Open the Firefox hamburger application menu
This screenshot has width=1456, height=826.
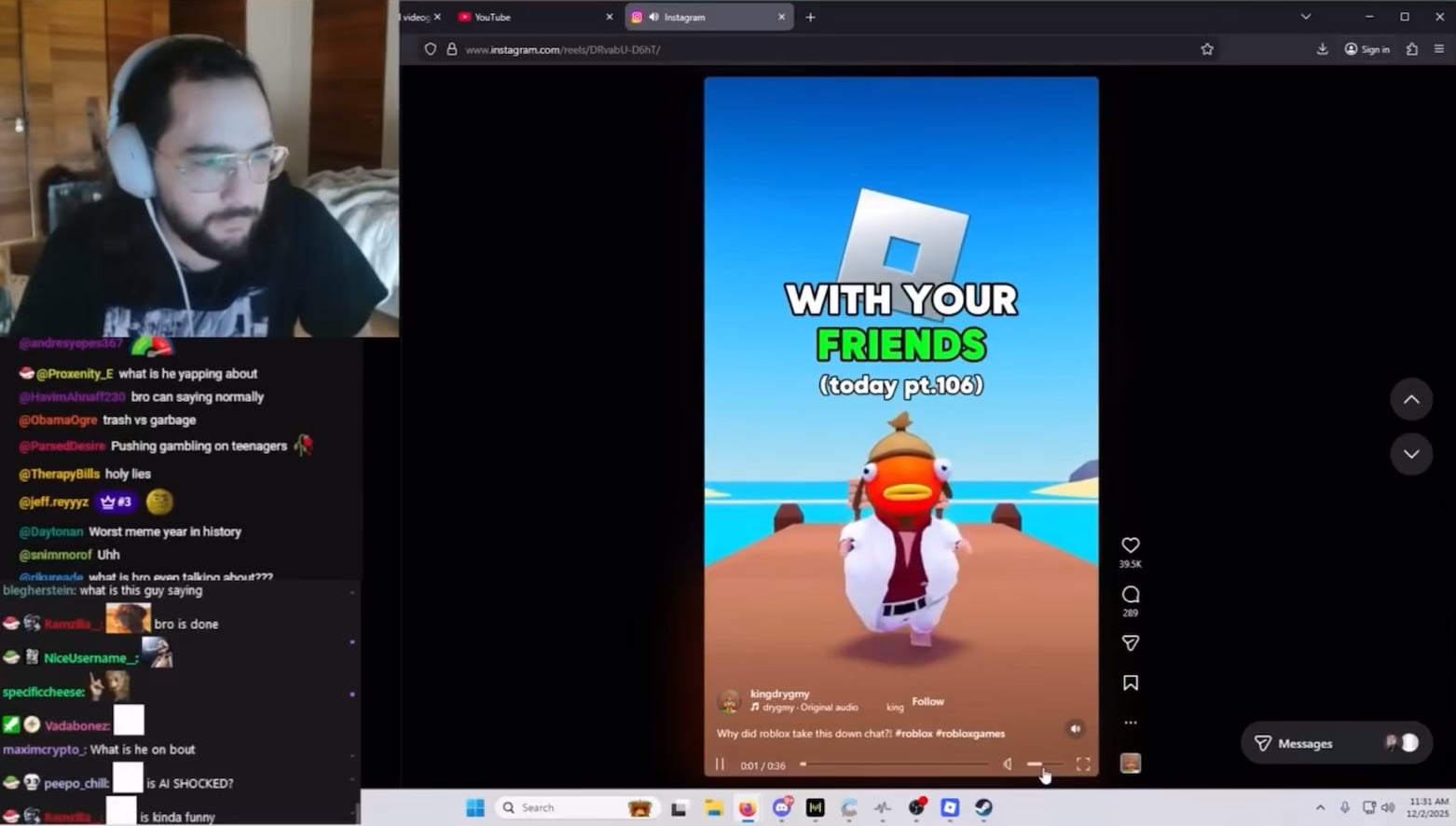click(1439, 49)
